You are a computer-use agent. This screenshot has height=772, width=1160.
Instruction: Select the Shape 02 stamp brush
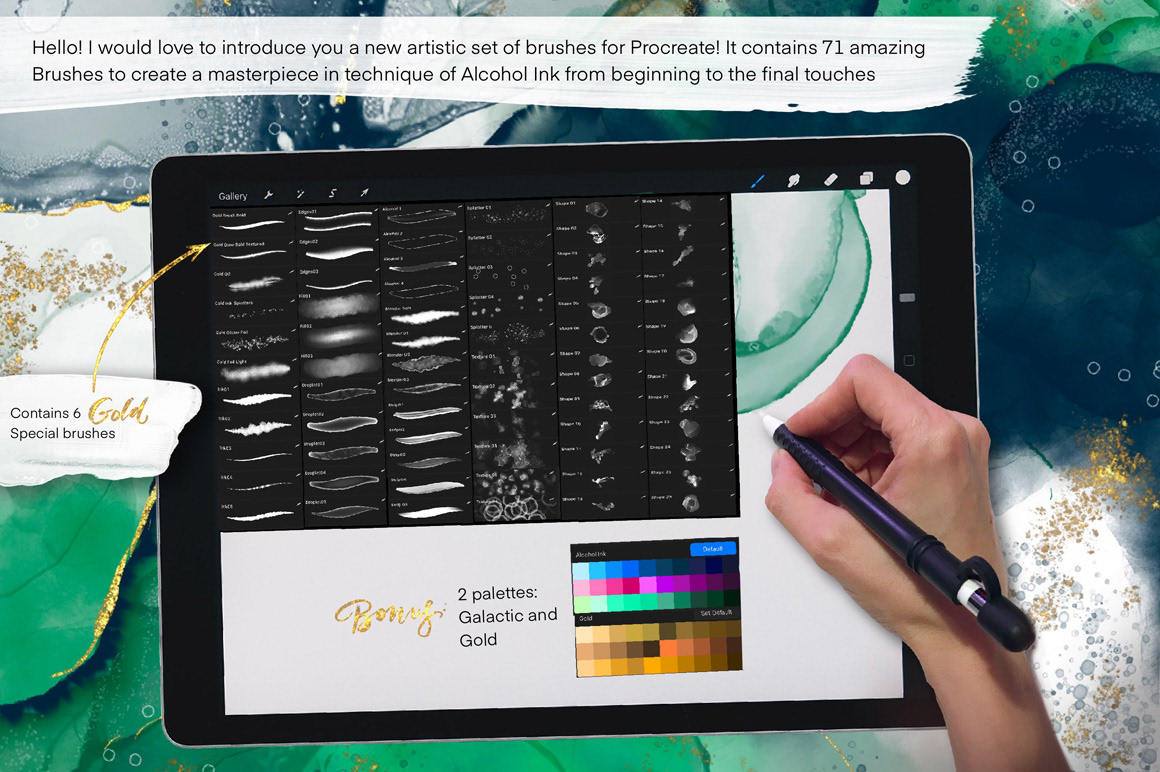coord(596,234)
